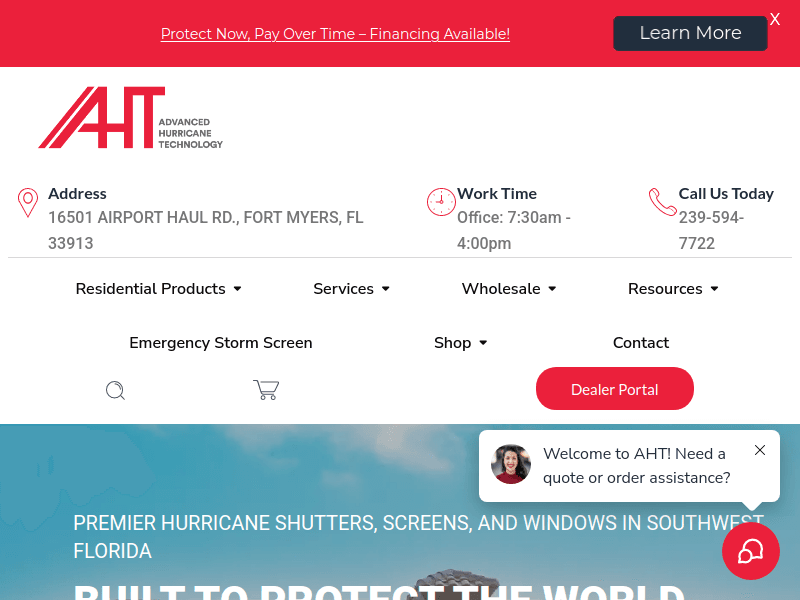Viewport: 800px width, 600px height.
Task: Click the work time clock icon
Action: point(441,202)
